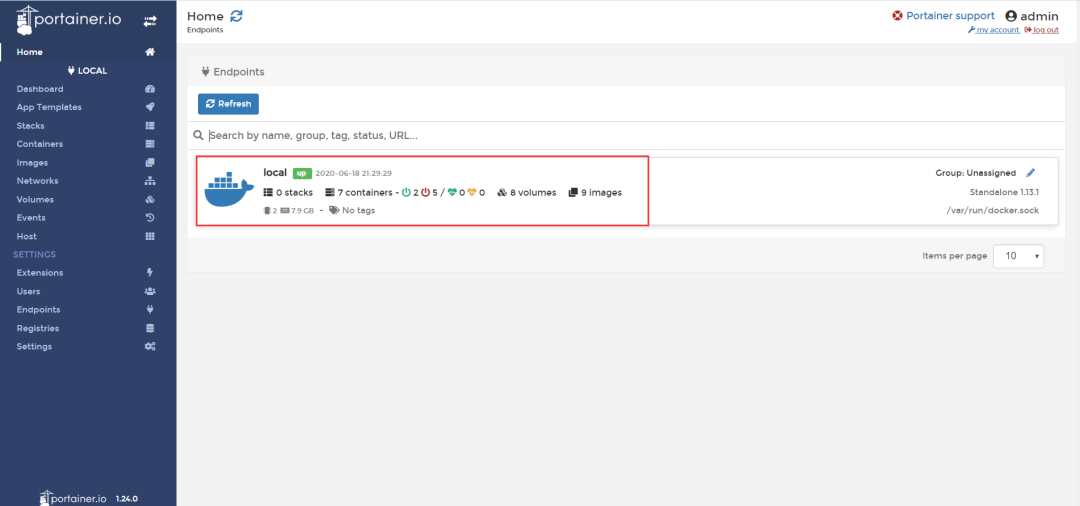The width and height of the screenshot is (1080, 506).
Task: Click the Group: Unassigned label
Action: pyautogui.click(x=975, y=173)
